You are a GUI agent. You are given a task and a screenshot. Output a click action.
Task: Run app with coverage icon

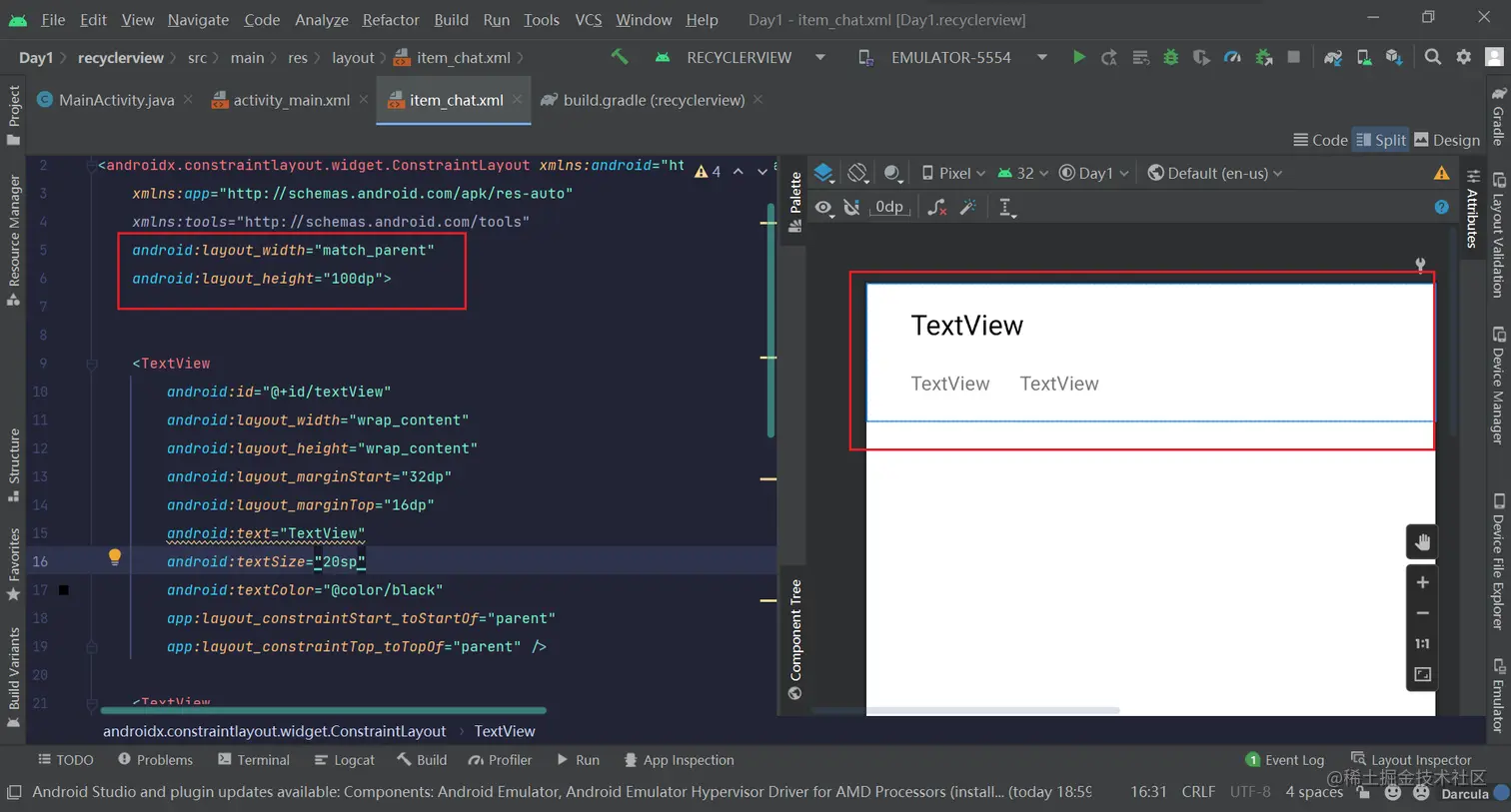[x=1201, y=58]
